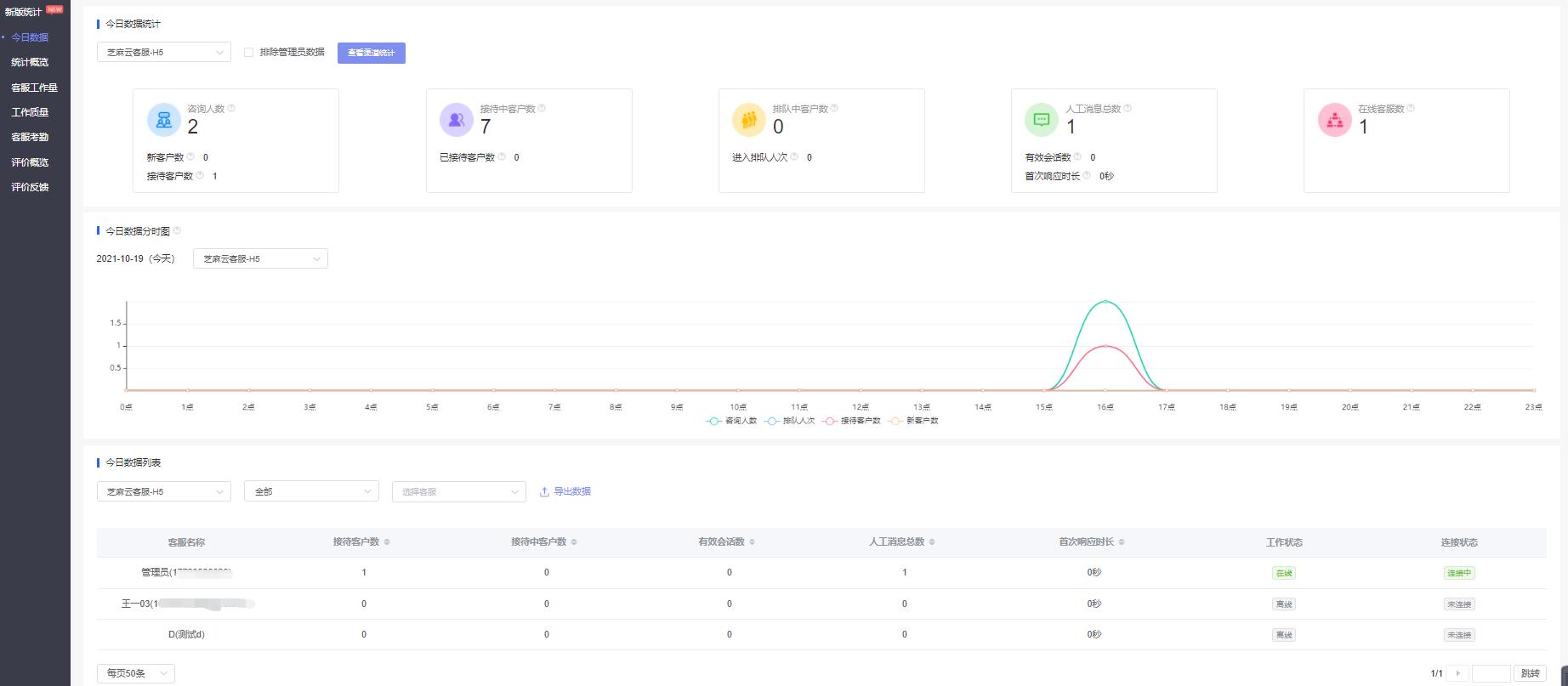Screen dimensions: 1568x686
Task: Open the 选择客服 dropdown
Action: pyautogui.click(x=458, y=491)
